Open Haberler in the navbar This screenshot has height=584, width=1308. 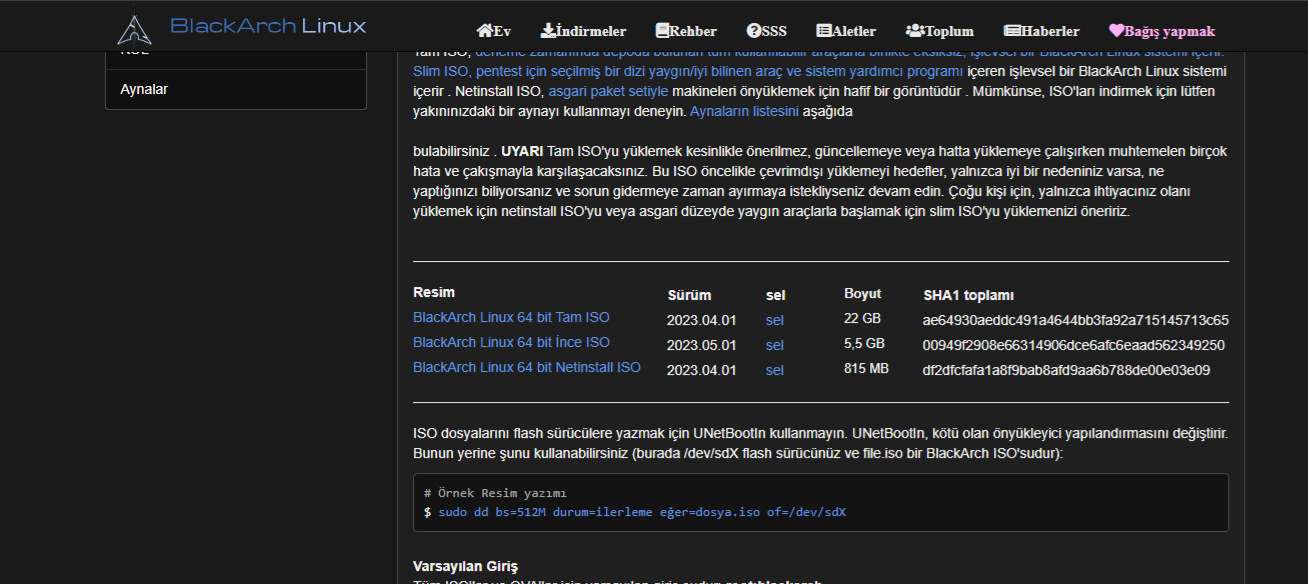pos(1041,31)
